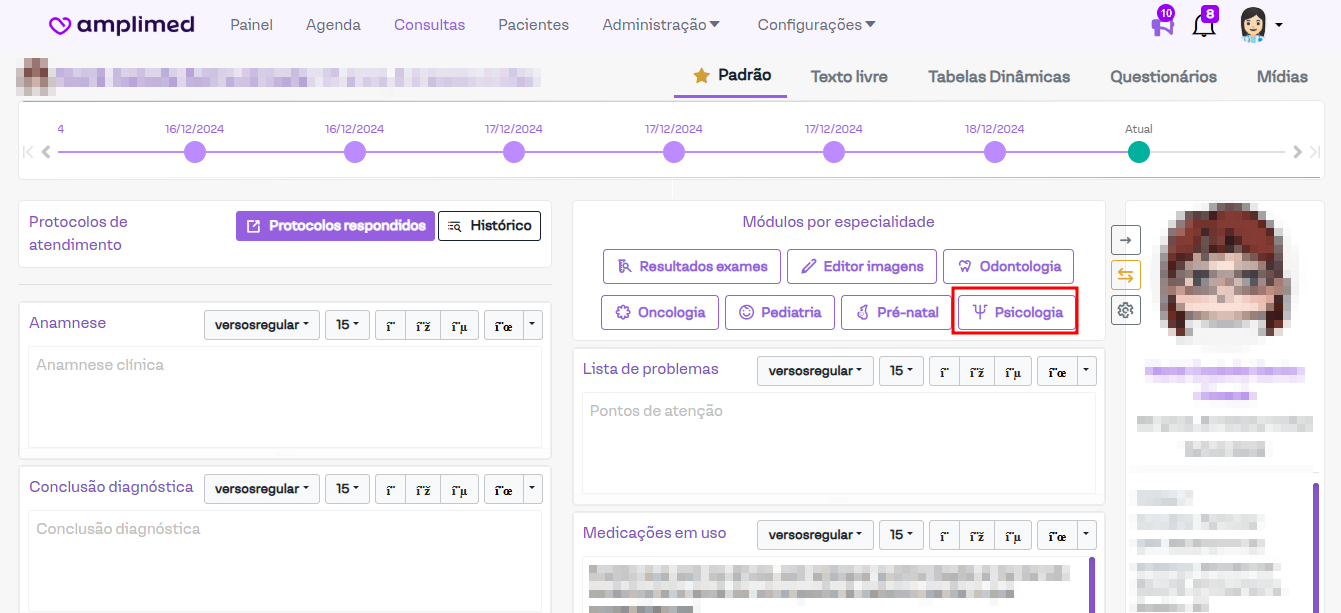Open the Histórico button
The width and height of the screenshot is (1341, 613).
[489, 226]
